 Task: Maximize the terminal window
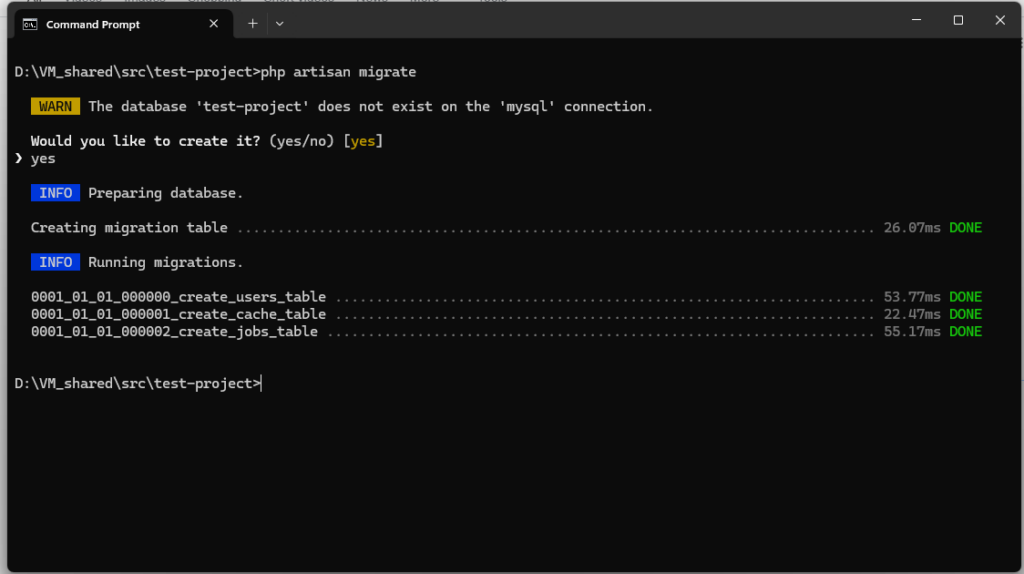pyautogui.click(x=958, y=21)
